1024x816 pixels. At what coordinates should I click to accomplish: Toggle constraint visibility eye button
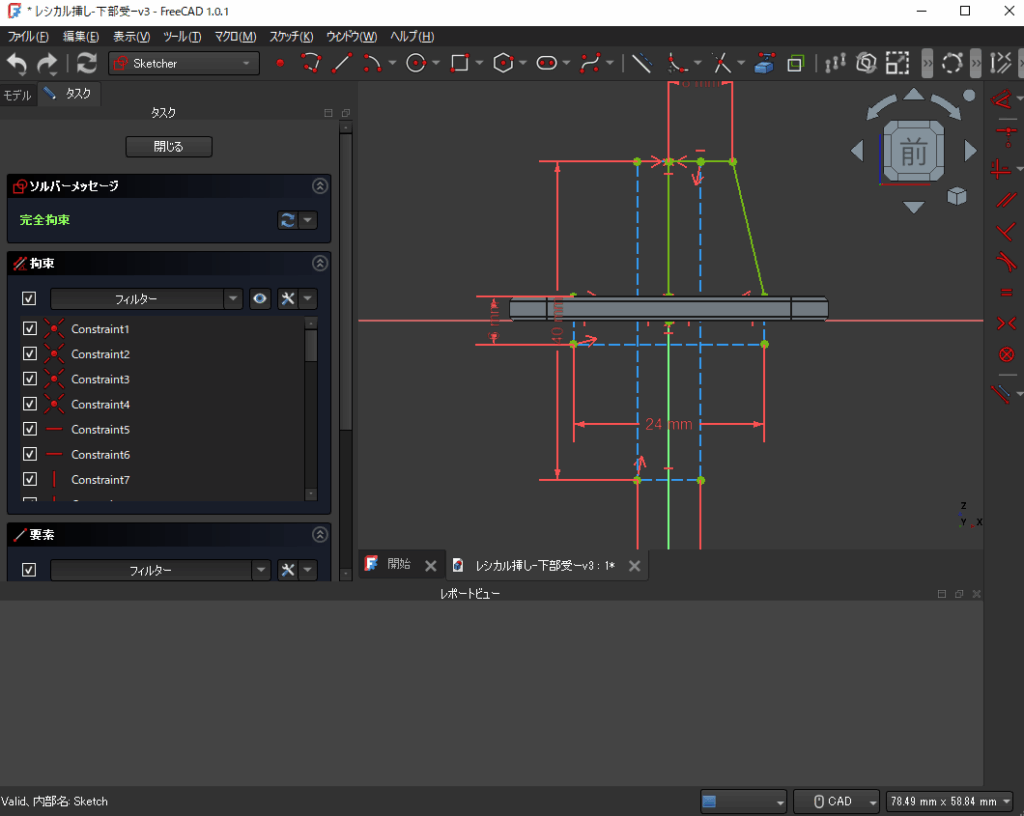(260, 298)
